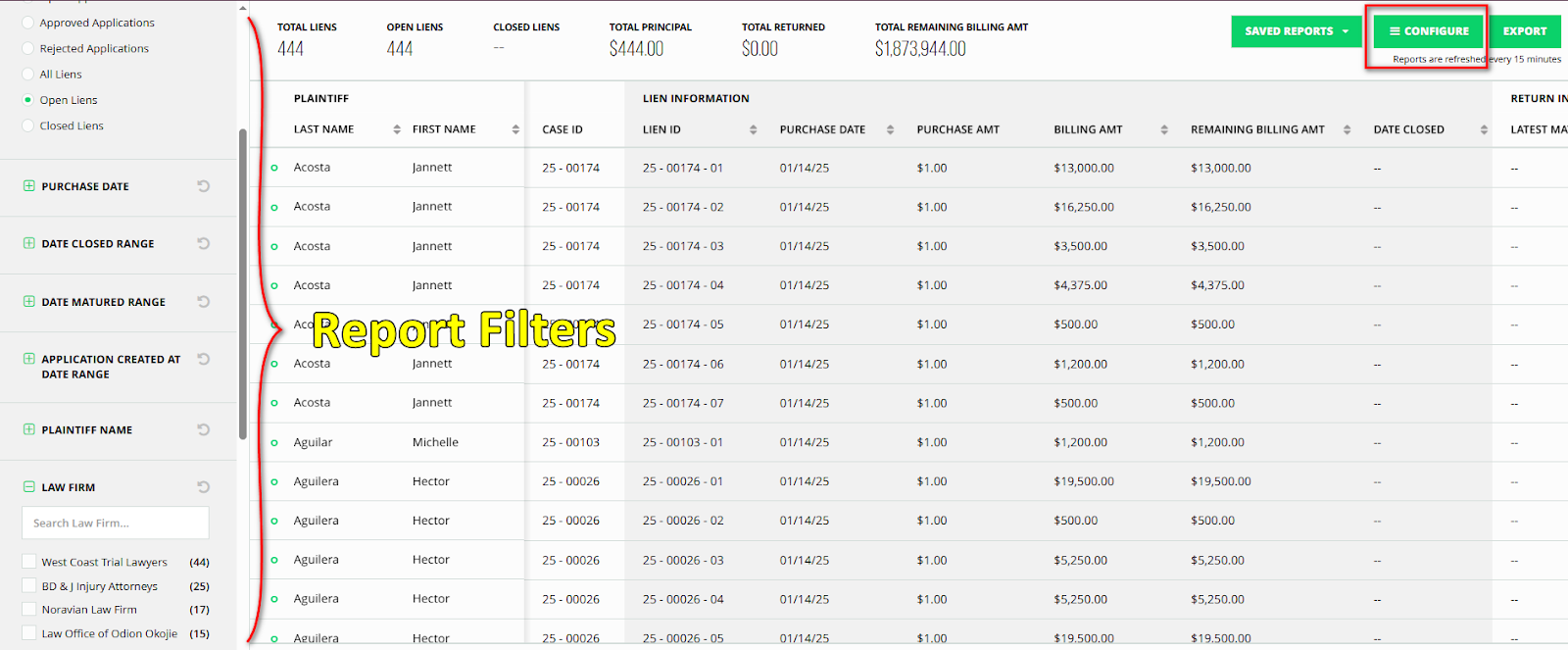Open lien 25 - 00103 - 01 row
Screen dimensions: 1568x650
click(x=683, y=442)
